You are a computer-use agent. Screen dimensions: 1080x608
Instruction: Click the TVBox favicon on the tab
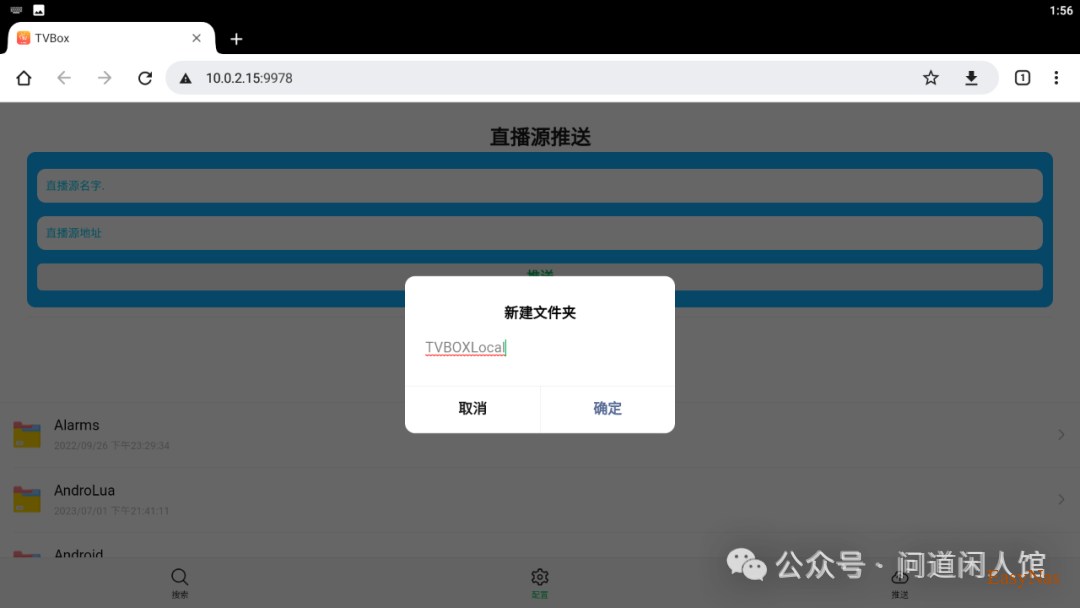tap(23, 38)
